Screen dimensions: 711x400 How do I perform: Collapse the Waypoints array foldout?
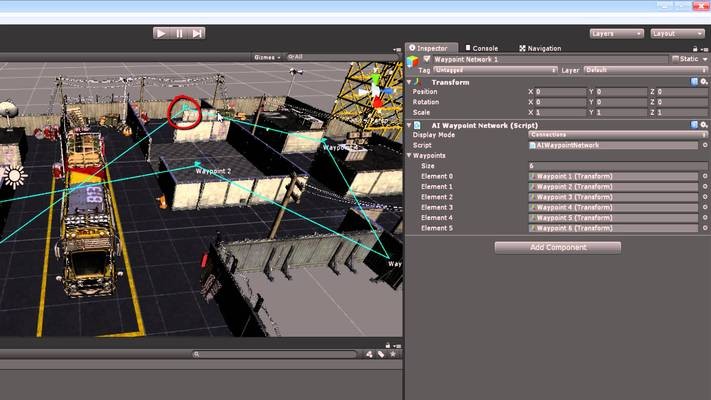coord(409,155)
